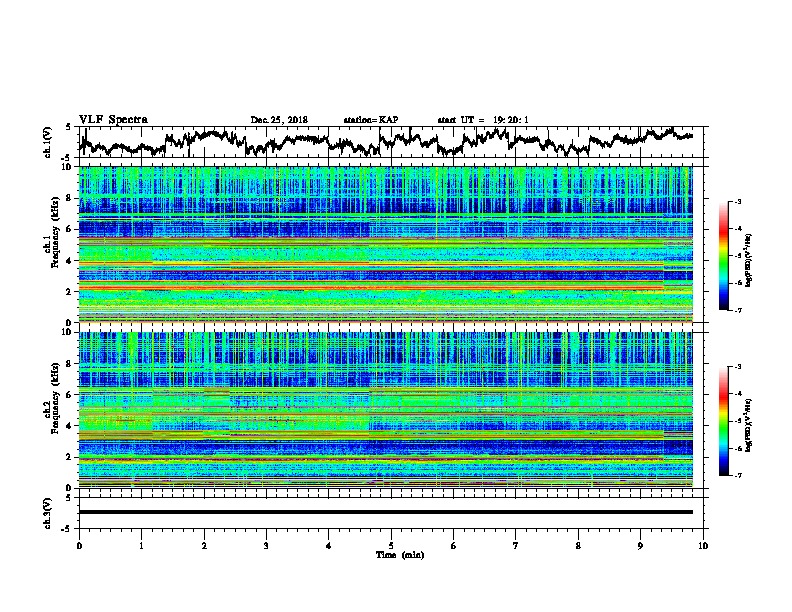This screenshot has height=612, width=792.
Task: Click the ch.2 colorbar units label
Action: pos(749,425)
